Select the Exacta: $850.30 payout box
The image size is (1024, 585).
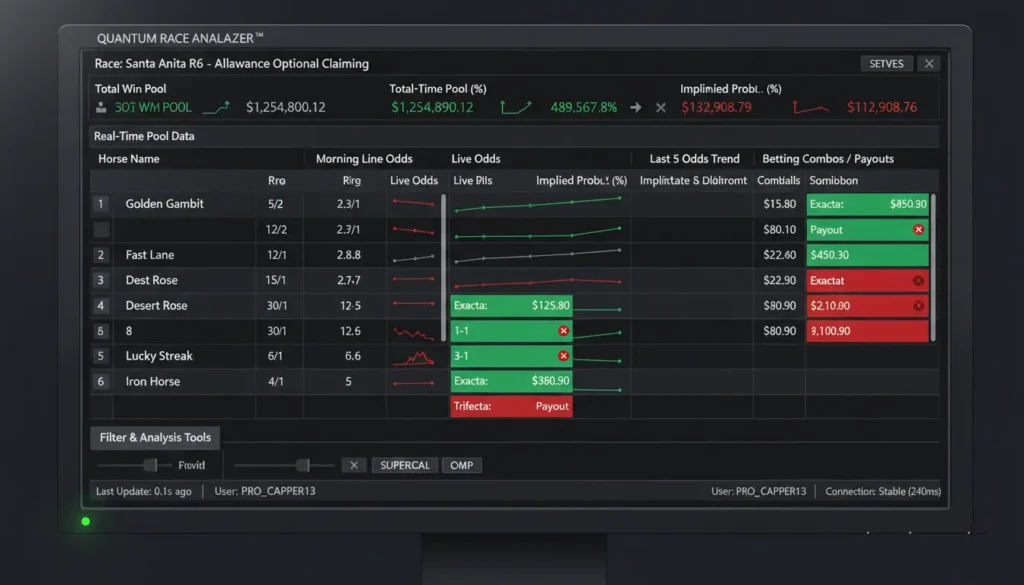(x=867, y=204)
